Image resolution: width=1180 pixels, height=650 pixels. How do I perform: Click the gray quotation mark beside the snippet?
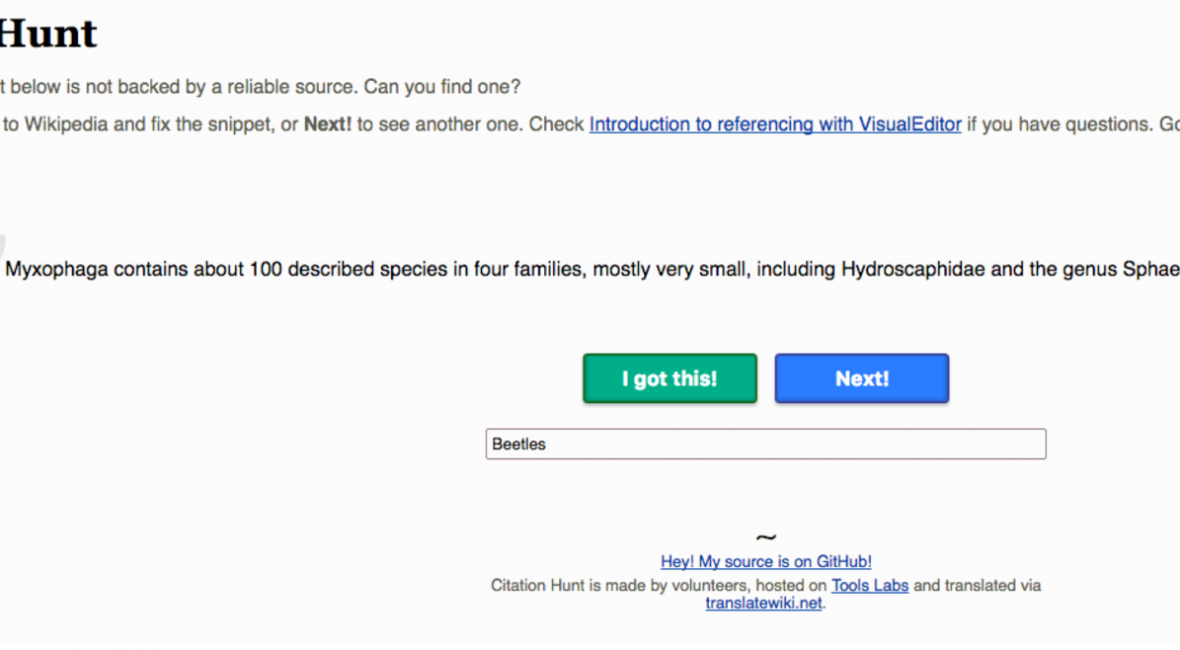click(x=3, y=243)
